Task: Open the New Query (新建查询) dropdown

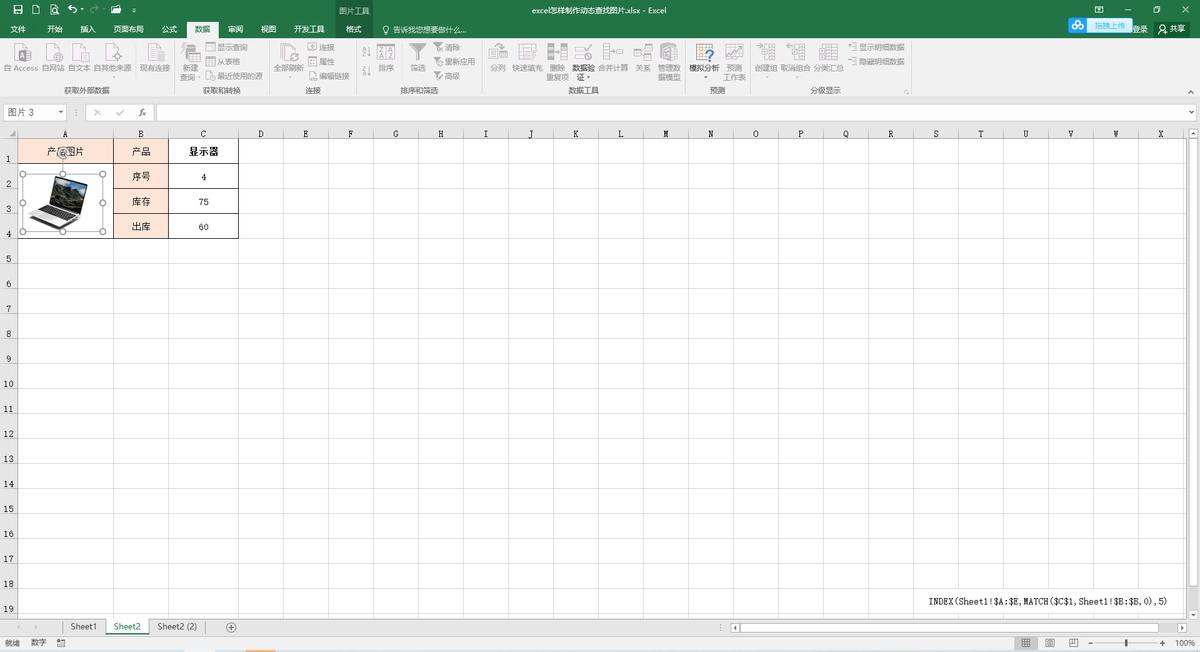Action: point(190,61)
